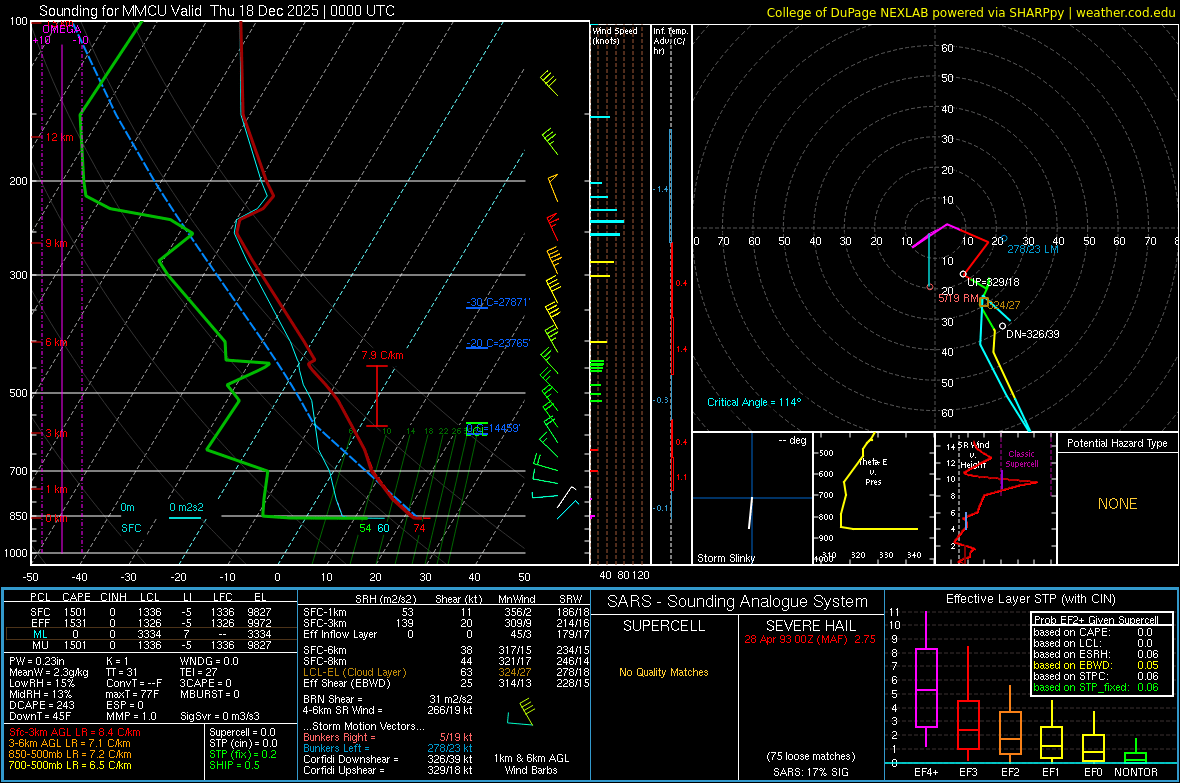Click the sounding title for MMCU
Screen dimensions: 1180x783
tap(217, 11)
